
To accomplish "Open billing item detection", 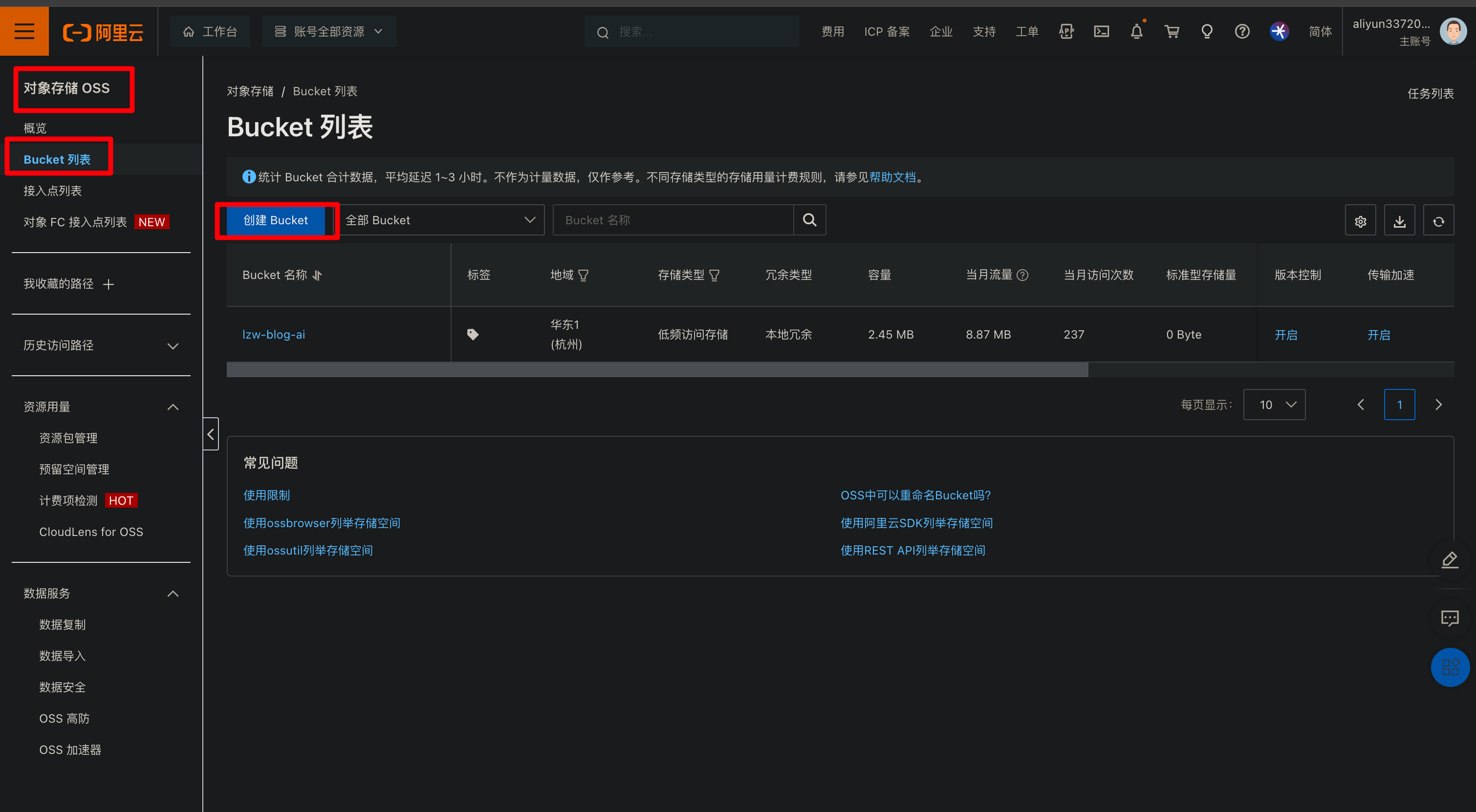I will pos(68,500).
